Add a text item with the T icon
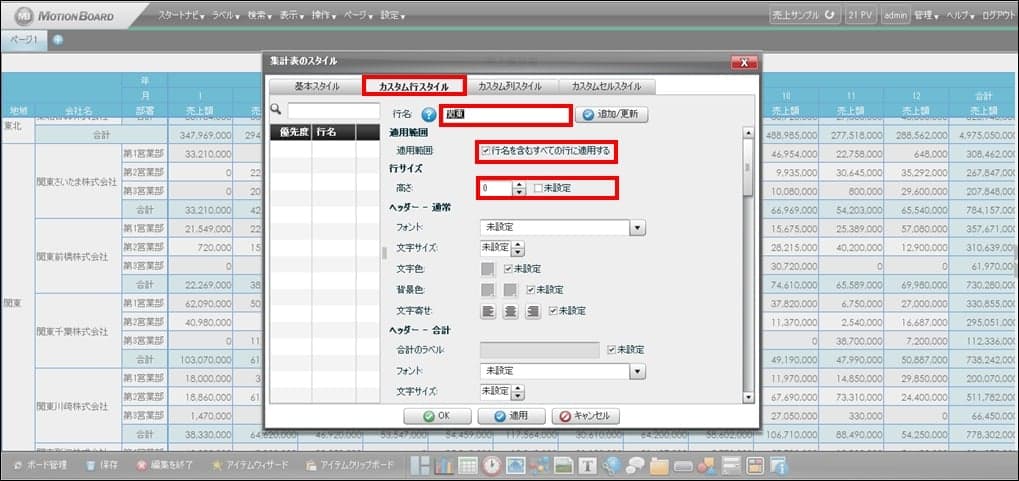 tap(587, 465)
